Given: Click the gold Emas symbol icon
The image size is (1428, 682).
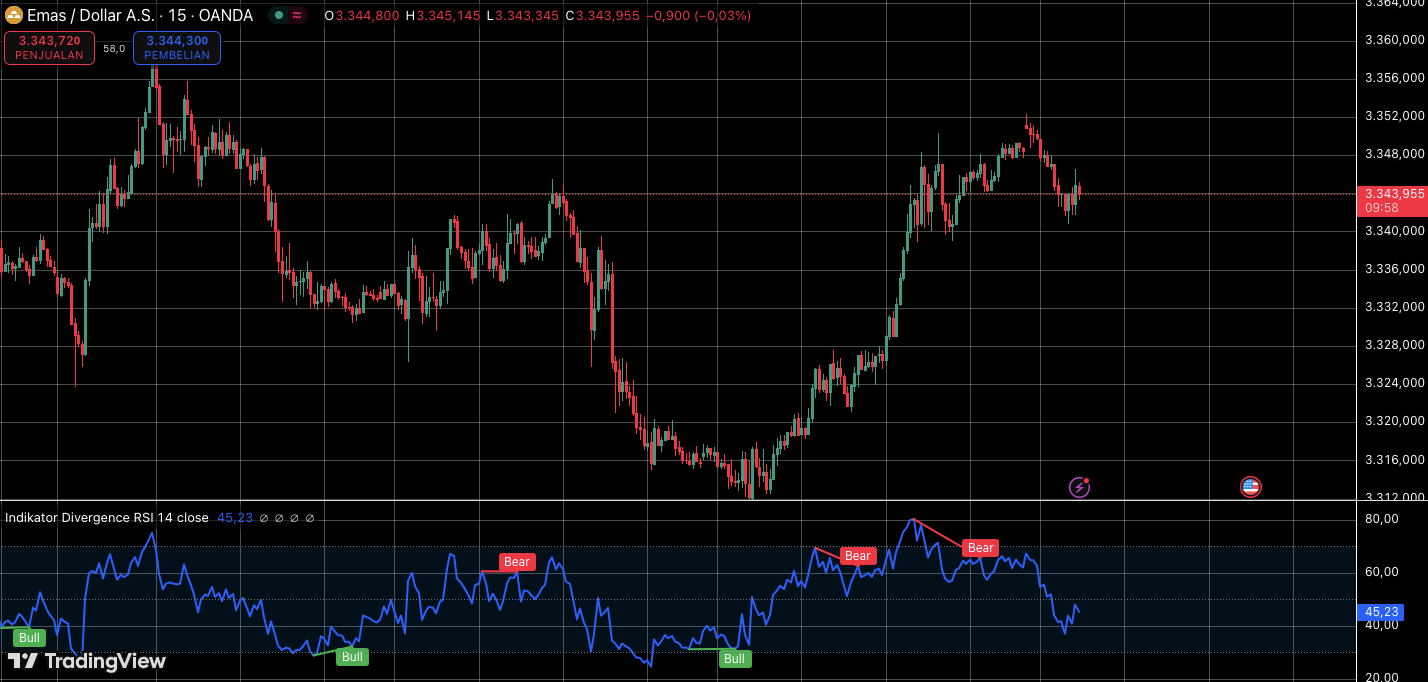Looking at the screenshot, I should (x=15, y=16).
